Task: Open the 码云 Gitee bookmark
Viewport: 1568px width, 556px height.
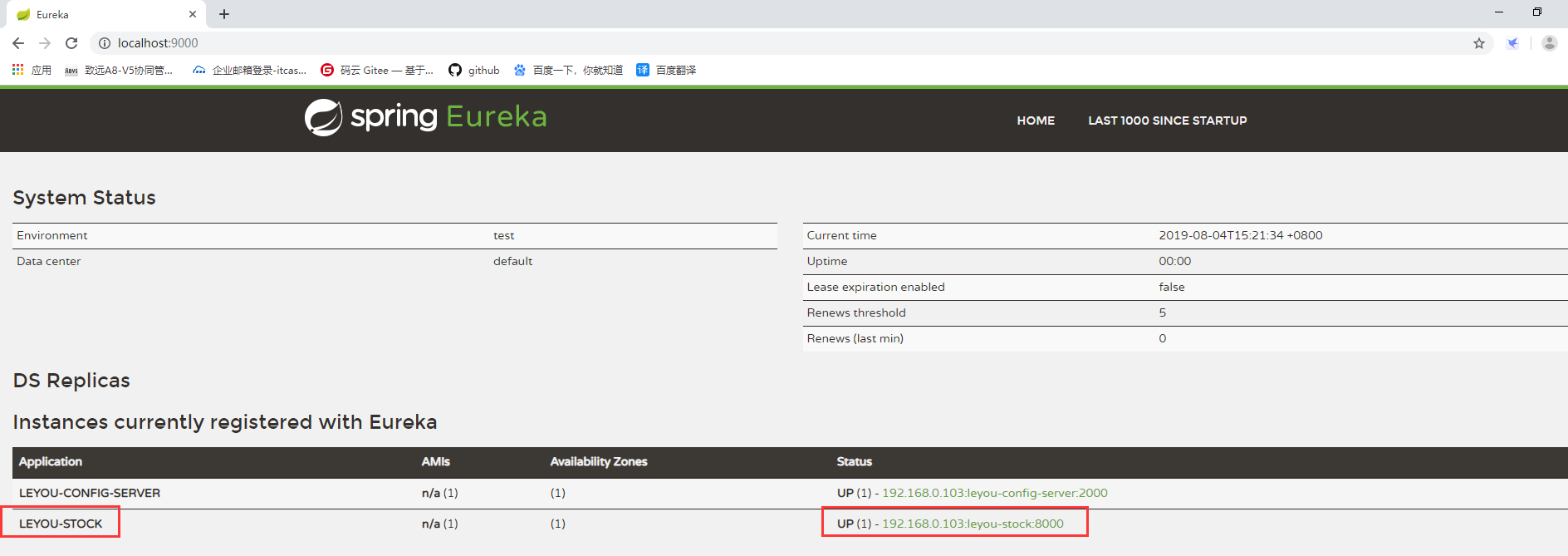Action: coord(377,70)
